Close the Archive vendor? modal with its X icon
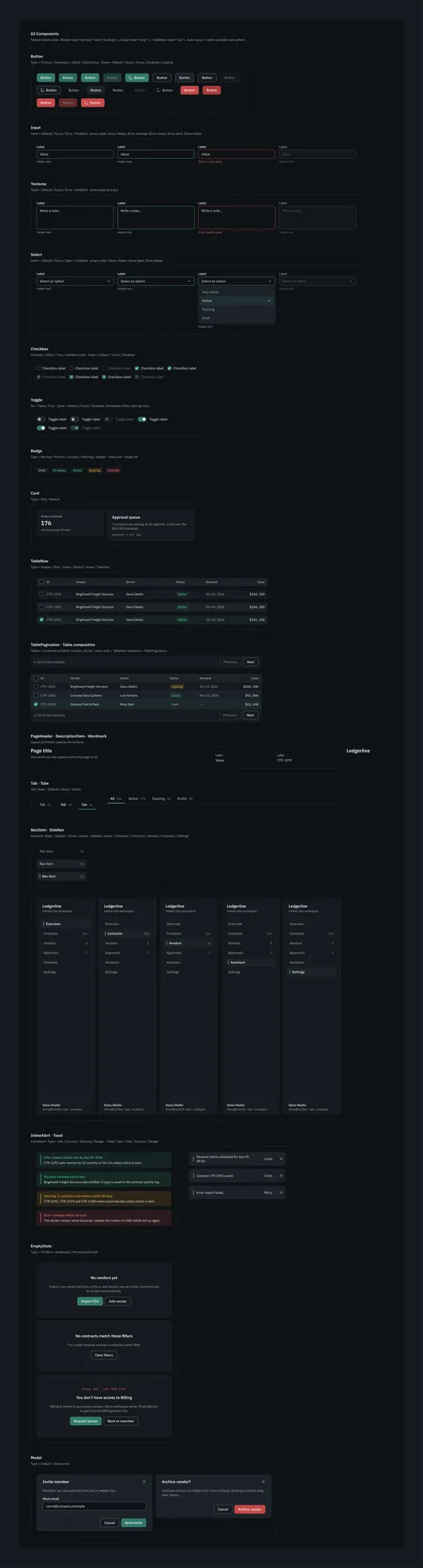Image resolution: width=423 pixels, height=1568 pixels. click(x=264, y=1482)
